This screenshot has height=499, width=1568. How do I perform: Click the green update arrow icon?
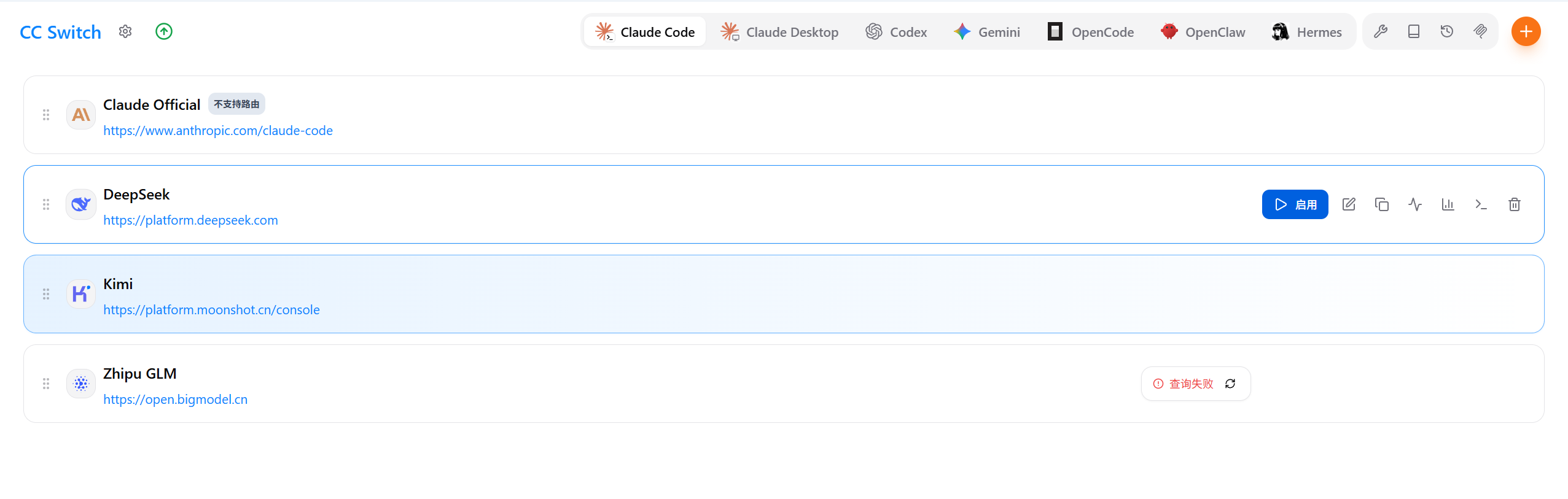(x=164, y=31)
